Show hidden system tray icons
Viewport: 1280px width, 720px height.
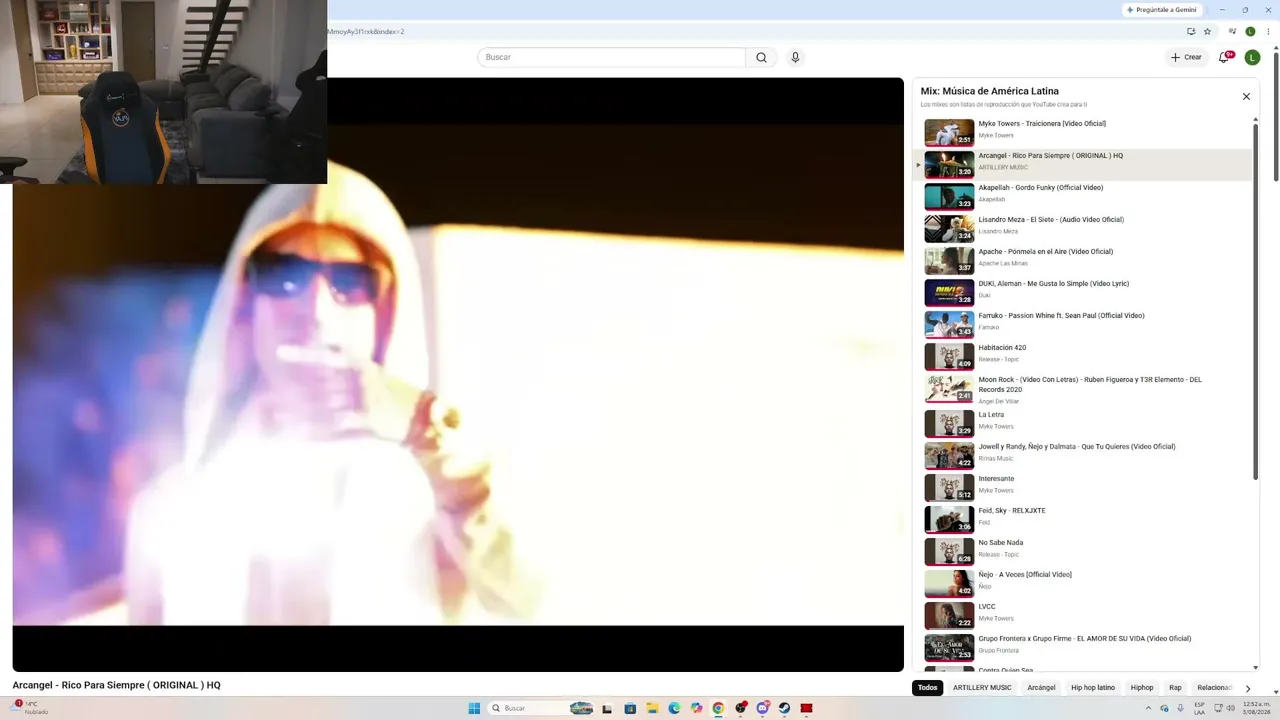coord(1149,708)
